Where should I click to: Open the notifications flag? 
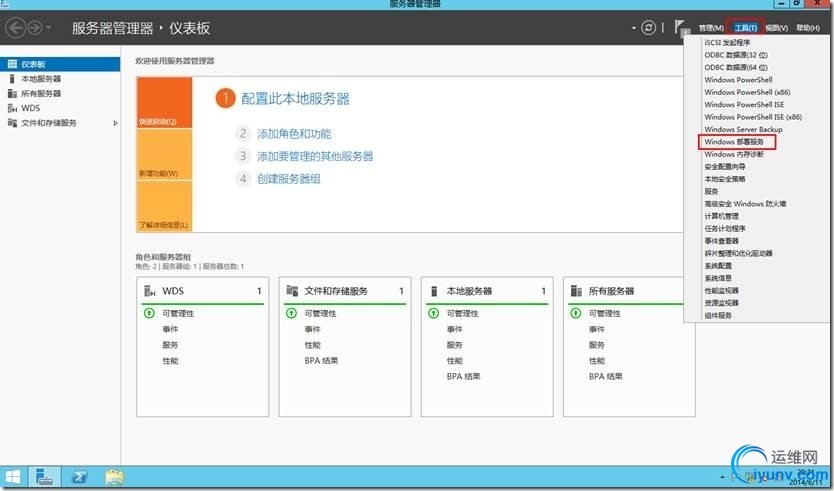(681, 27)
